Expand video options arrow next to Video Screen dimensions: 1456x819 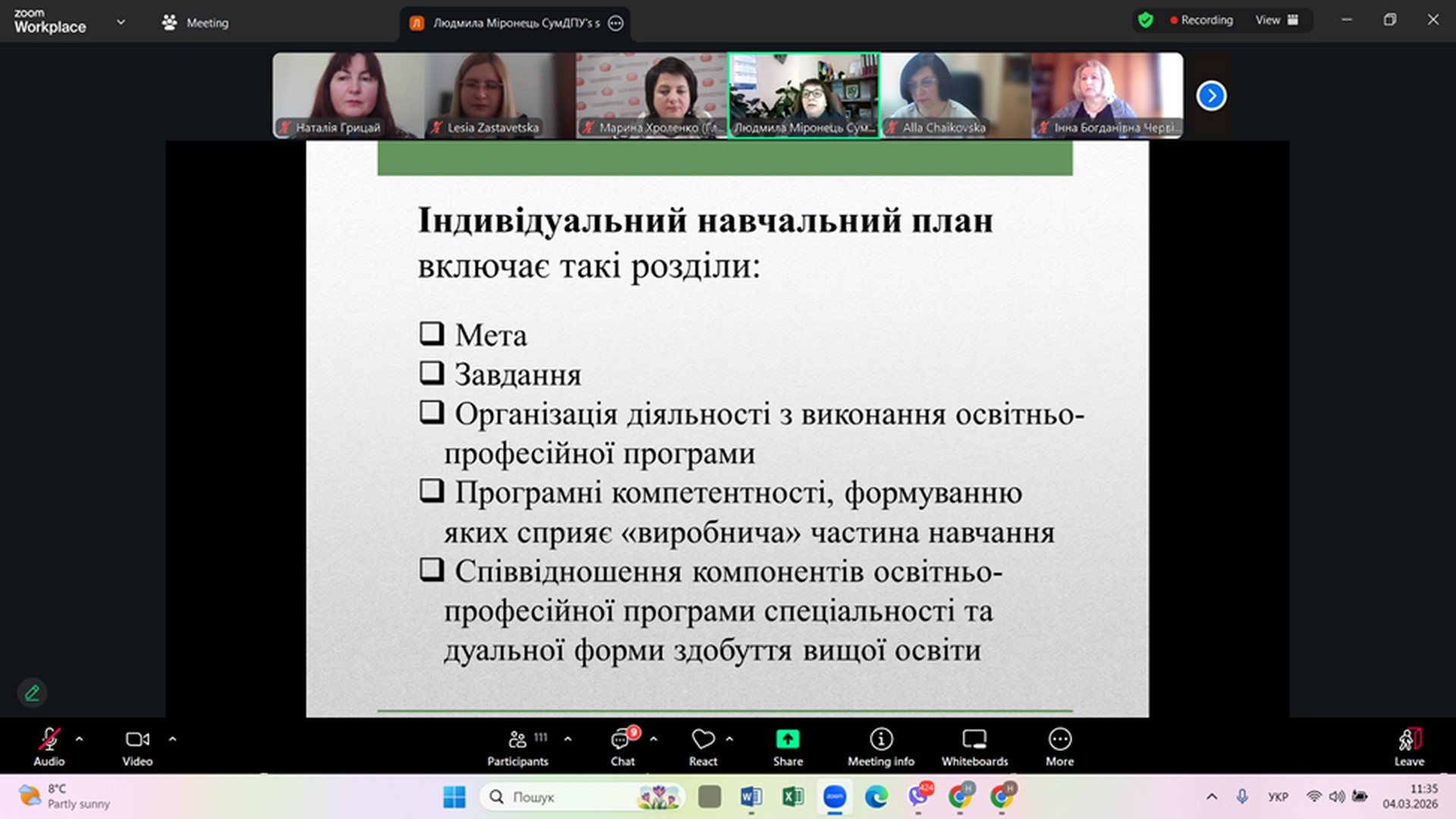pyautogui.click(x=173, y=739)
